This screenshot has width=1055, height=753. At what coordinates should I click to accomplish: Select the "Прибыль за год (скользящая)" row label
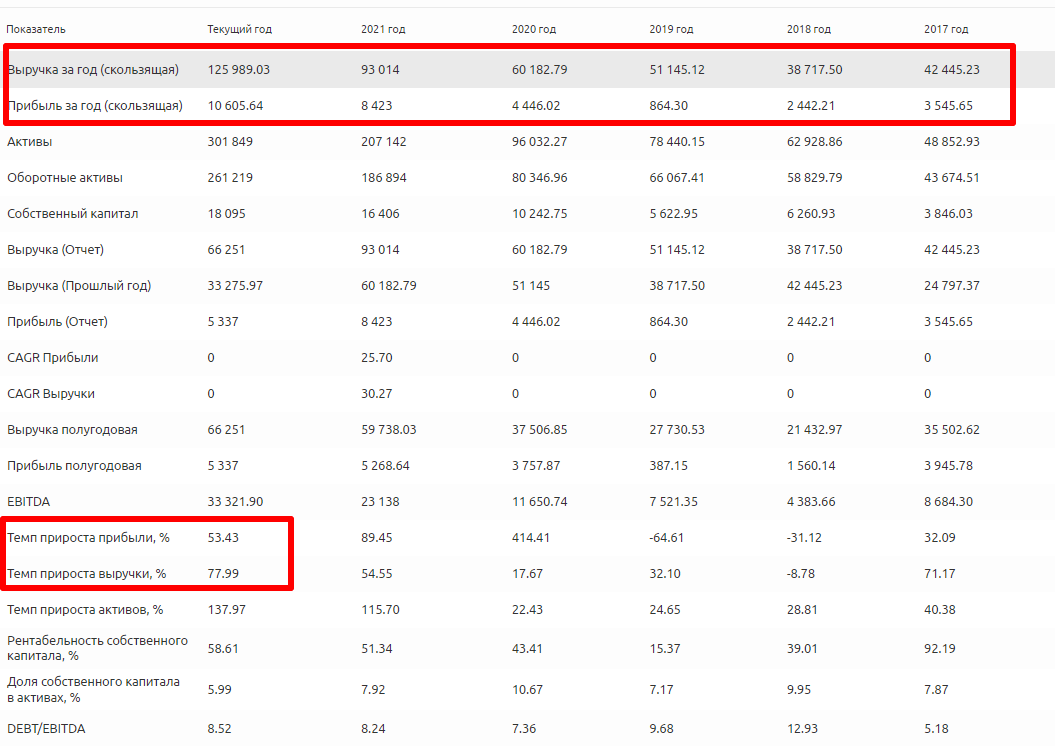point(95,106)
